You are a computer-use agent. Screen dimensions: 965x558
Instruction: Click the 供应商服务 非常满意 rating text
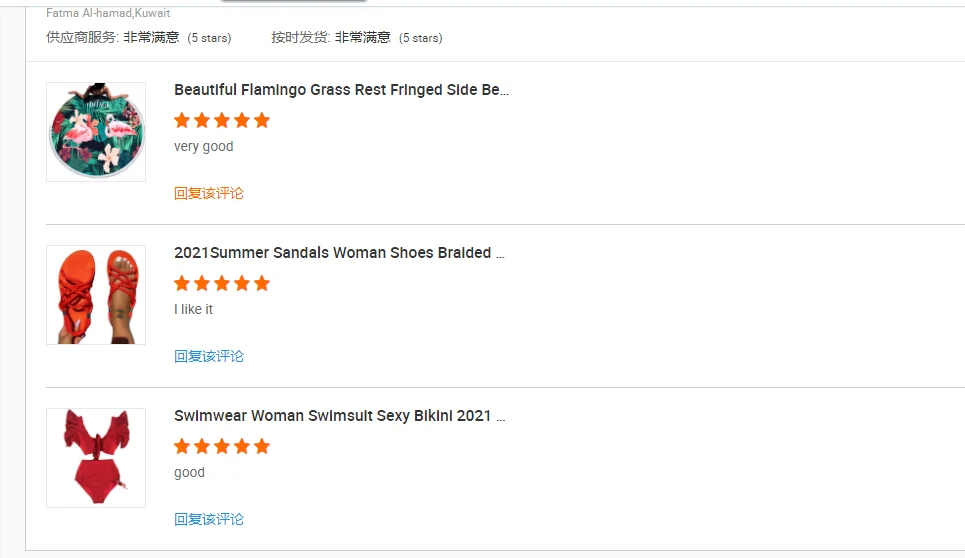pyautogui.click(x=138, y=38)
